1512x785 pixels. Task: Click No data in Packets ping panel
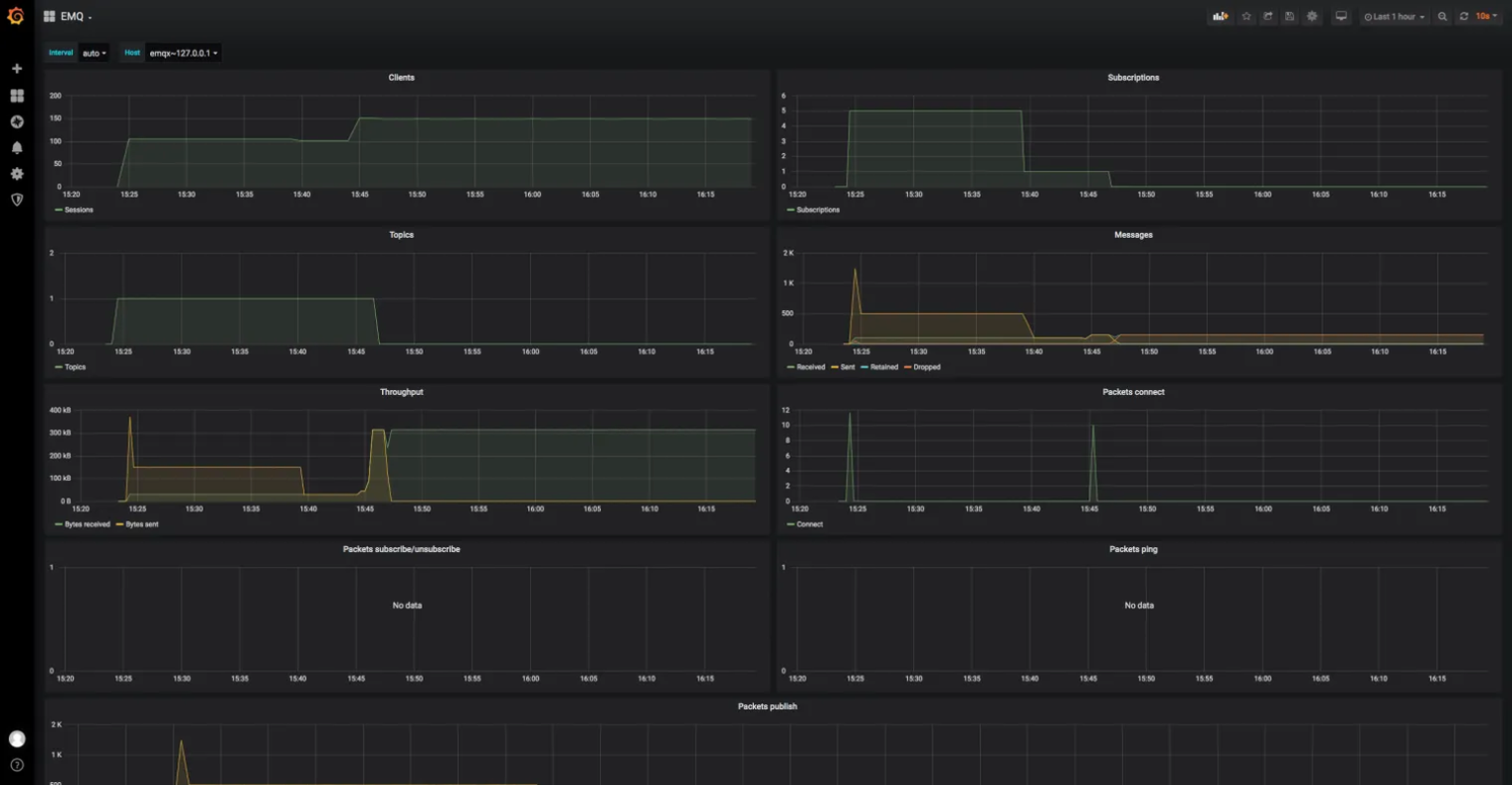pyautogui.click(x=1139, y=605)
